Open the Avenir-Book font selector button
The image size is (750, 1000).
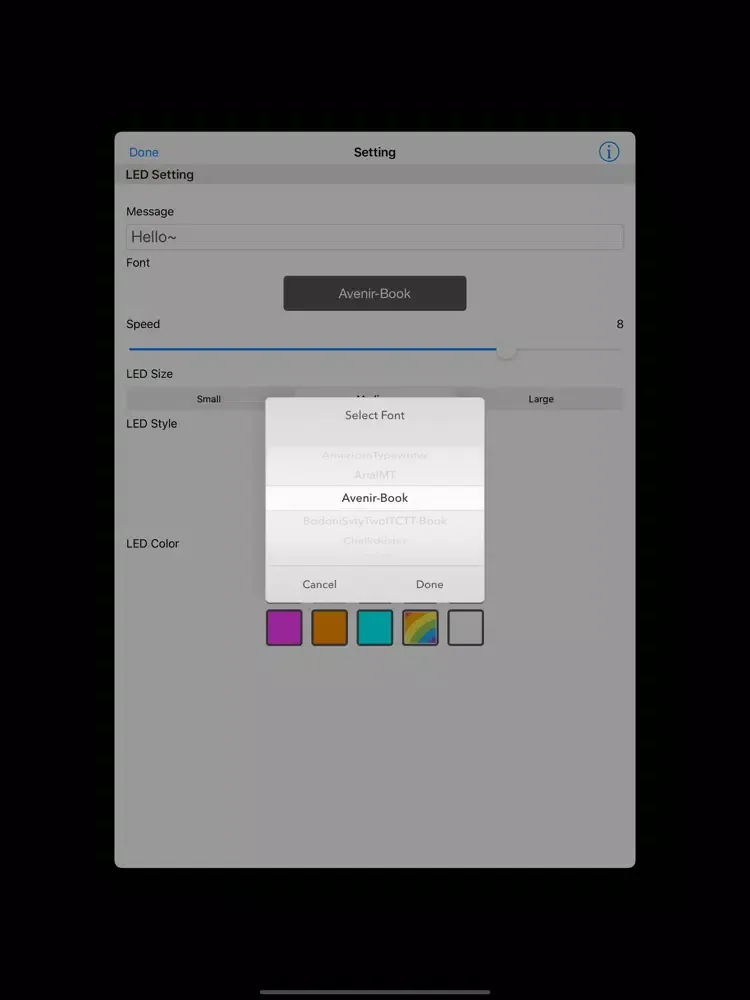pyautogui.click(x=374, y=293)
